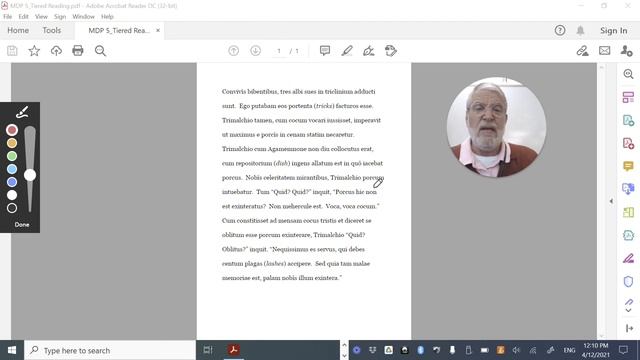Image resolution: width=640 pixels, height=360 pixels.
Task: Open notifications bell
Action: tap(580, 30)
